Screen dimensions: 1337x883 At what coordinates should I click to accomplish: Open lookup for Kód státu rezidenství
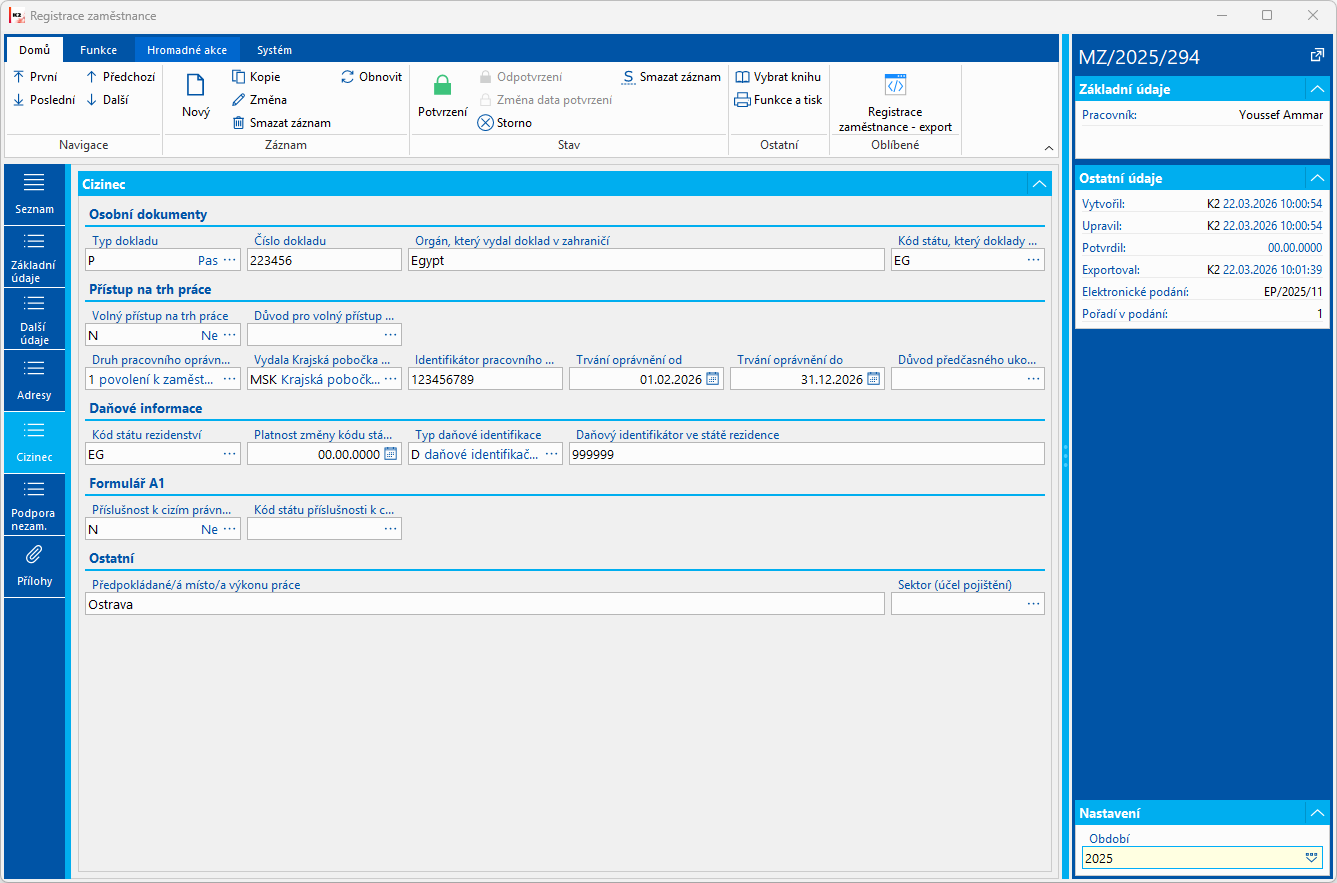tap(230, 454)
